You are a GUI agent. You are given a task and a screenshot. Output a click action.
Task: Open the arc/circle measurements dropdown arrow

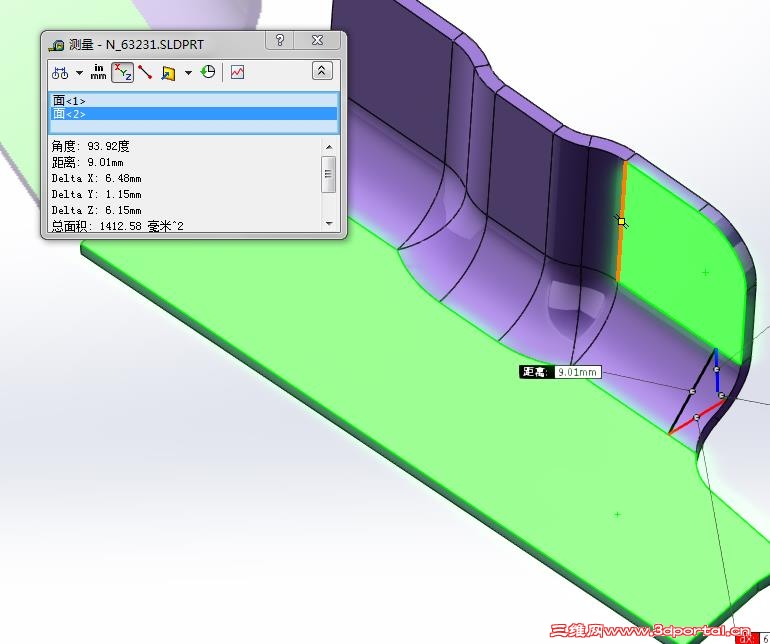[80, 73]
